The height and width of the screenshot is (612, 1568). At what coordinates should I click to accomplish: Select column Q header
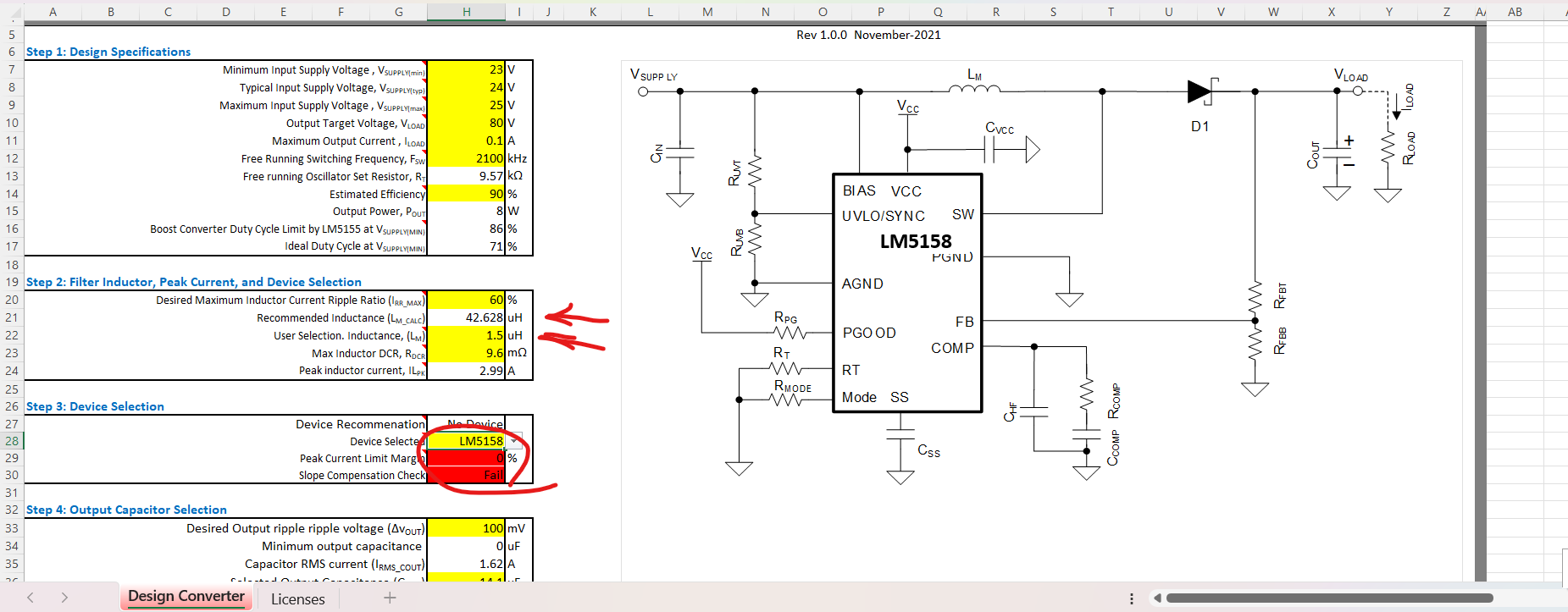[938, 12]
